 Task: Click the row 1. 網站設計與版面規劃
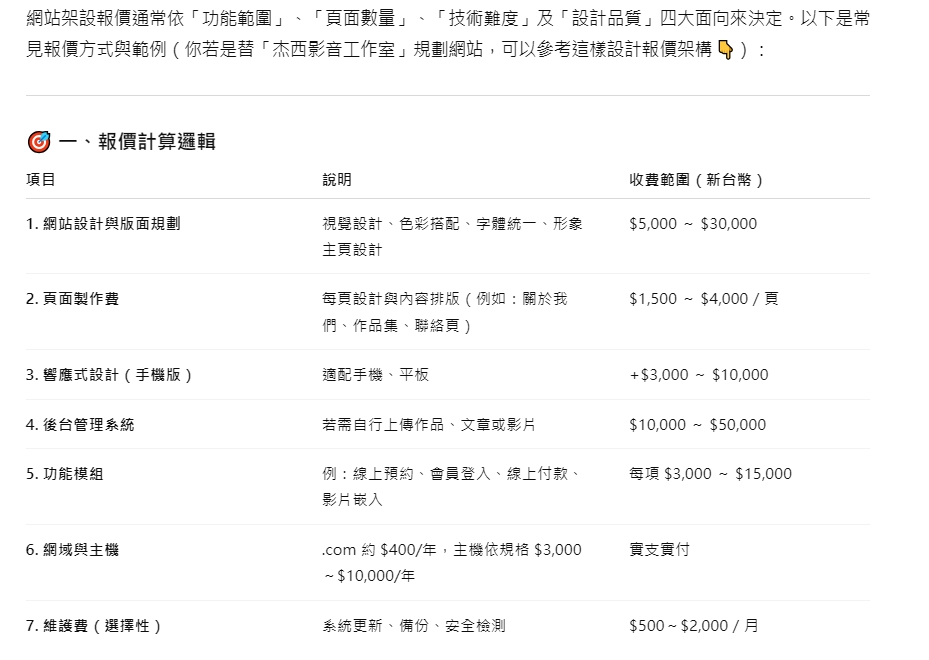point(448,236)
